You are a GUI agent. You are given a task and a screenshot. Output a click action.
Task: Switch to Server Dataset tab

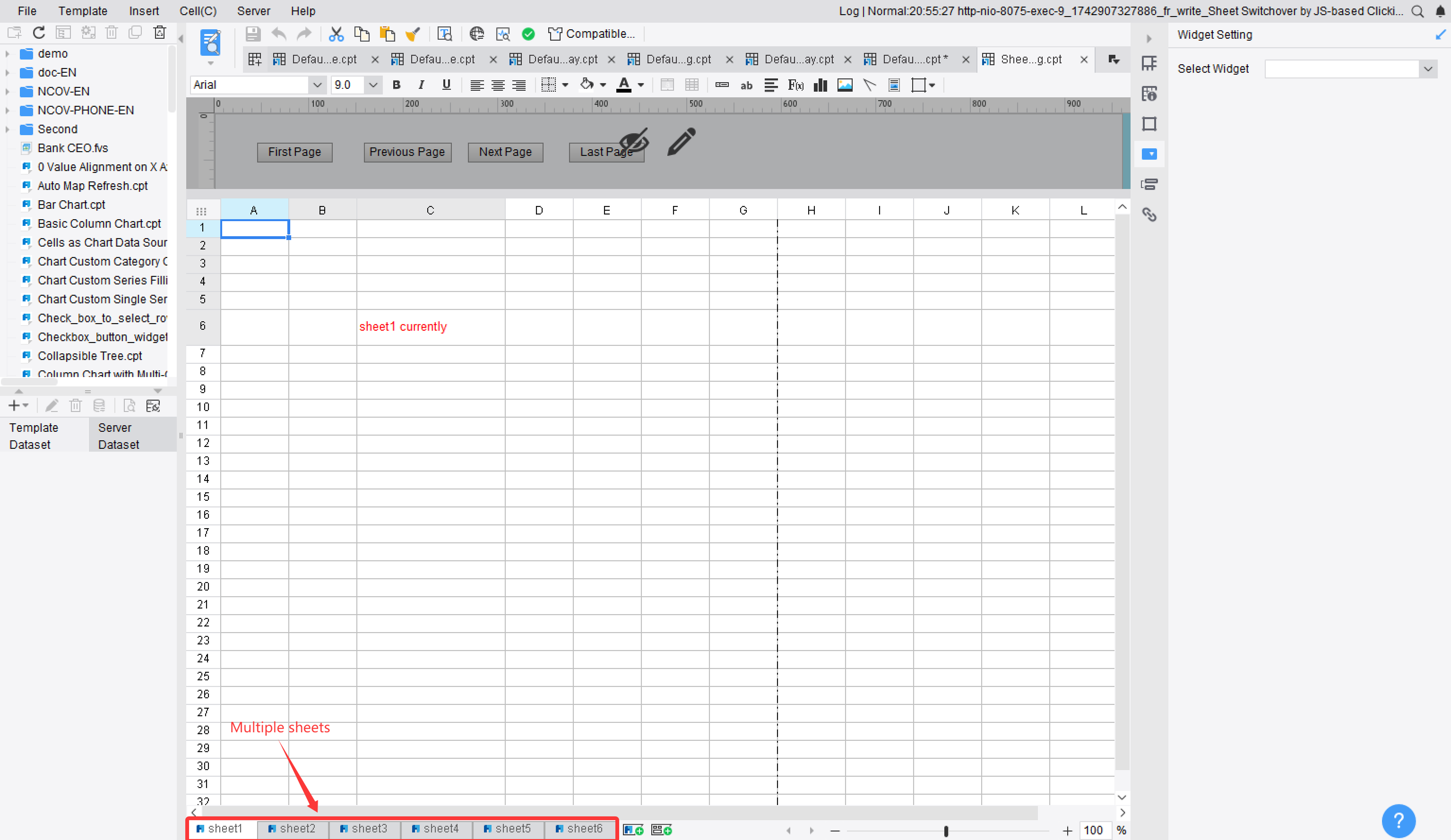[132, 436]
